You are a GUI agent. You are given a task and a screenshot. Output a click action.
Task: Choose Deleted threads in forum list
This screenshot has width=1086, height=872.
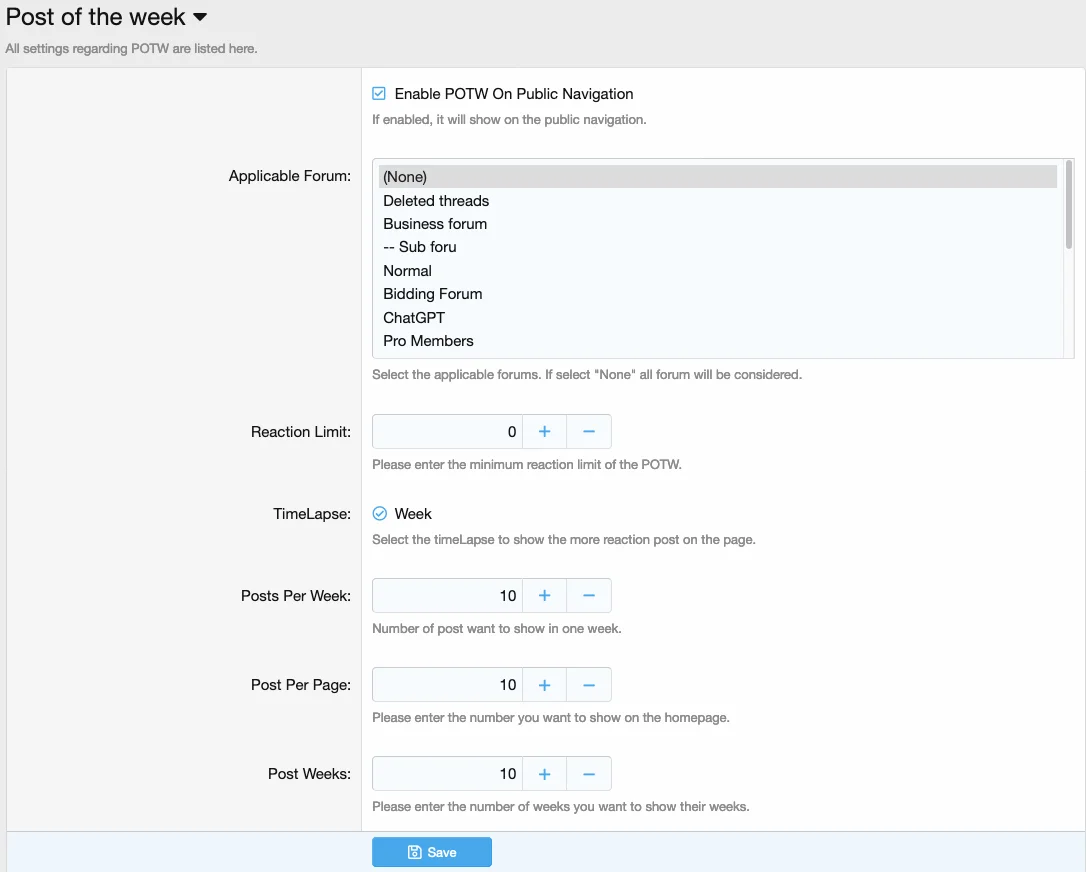coord(436,201)
